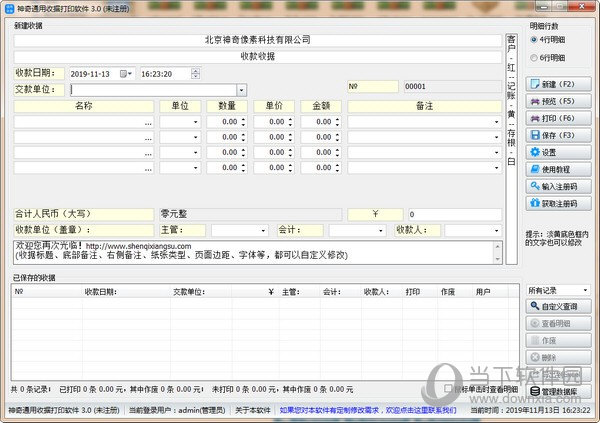Click 关于本软件 in the status bar
The width and height of the screenshot is (600, 423).
coord(253,410)
